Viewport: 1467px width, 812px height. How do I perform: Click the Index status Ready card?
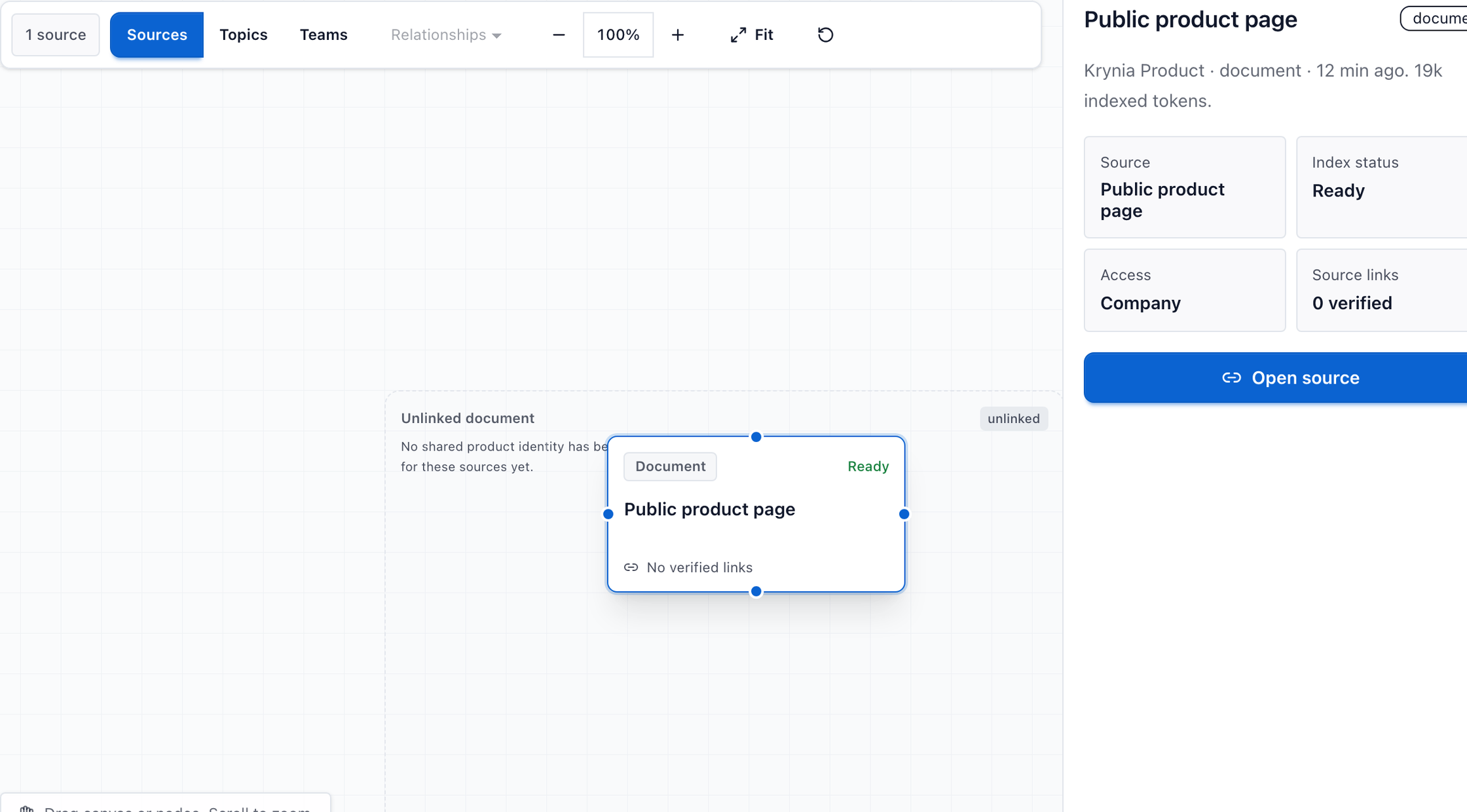1381,187
